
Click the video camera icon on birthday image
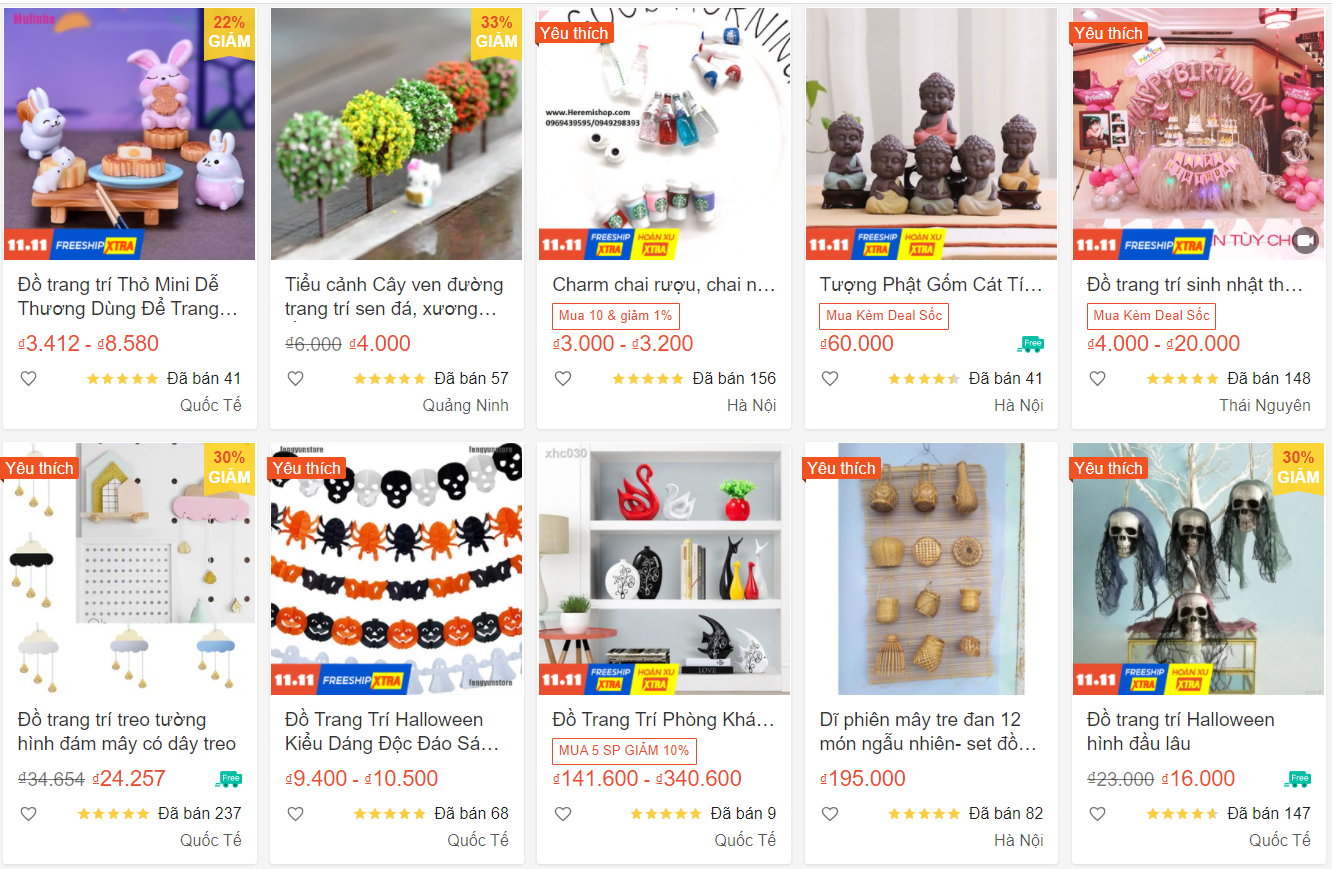(x=1304, y=240)
